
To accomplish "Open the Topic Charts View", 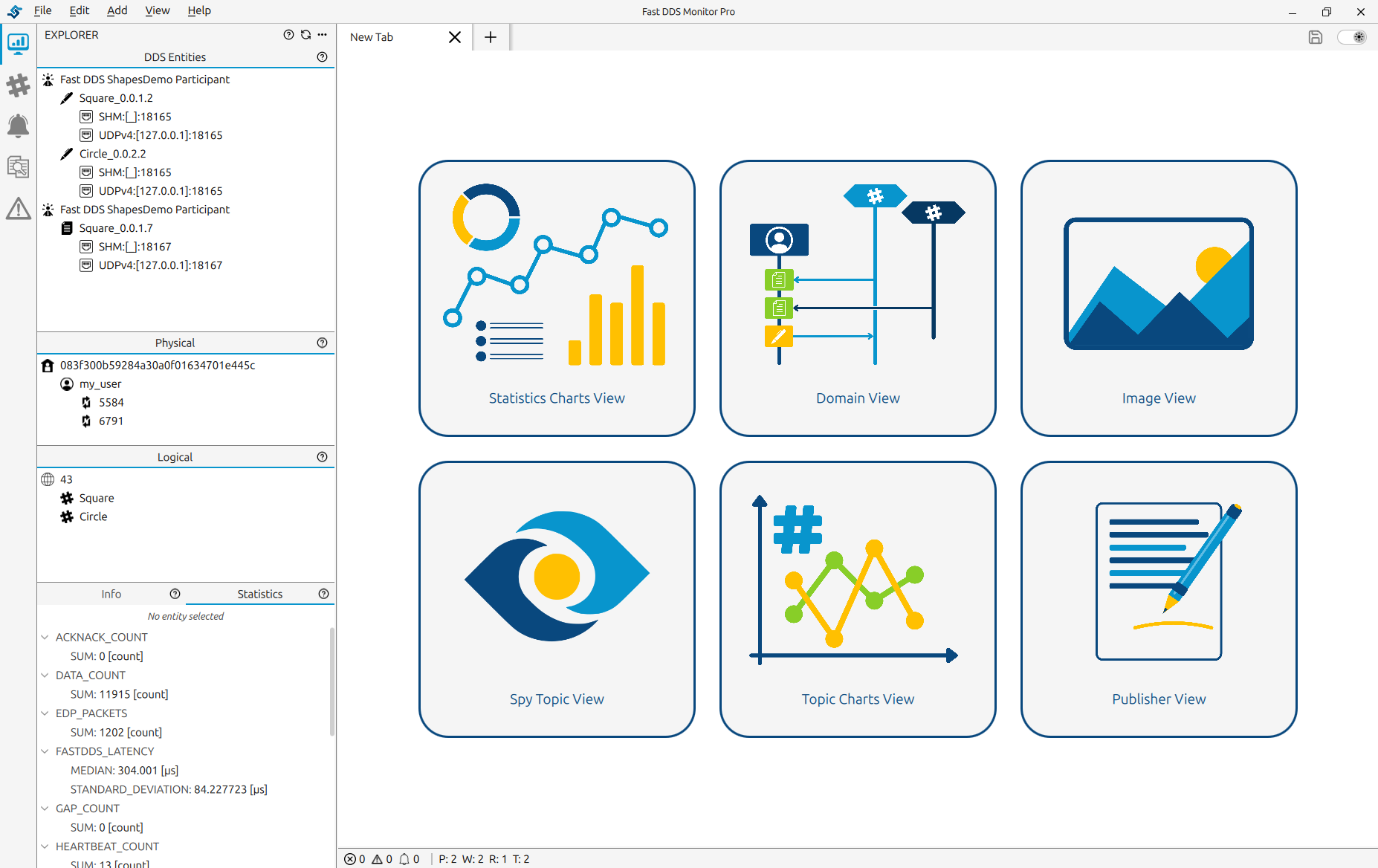I will point(858,599).
